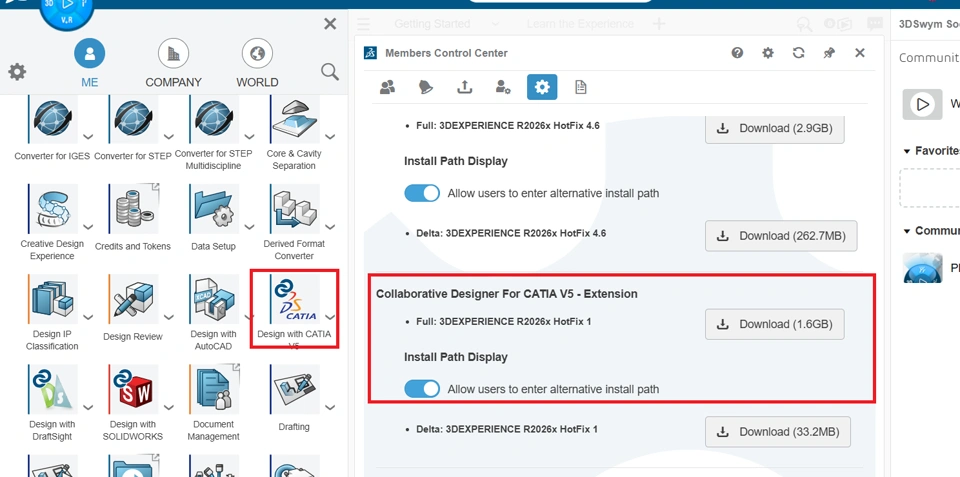Click the 3D compass play button

(67, 5)
